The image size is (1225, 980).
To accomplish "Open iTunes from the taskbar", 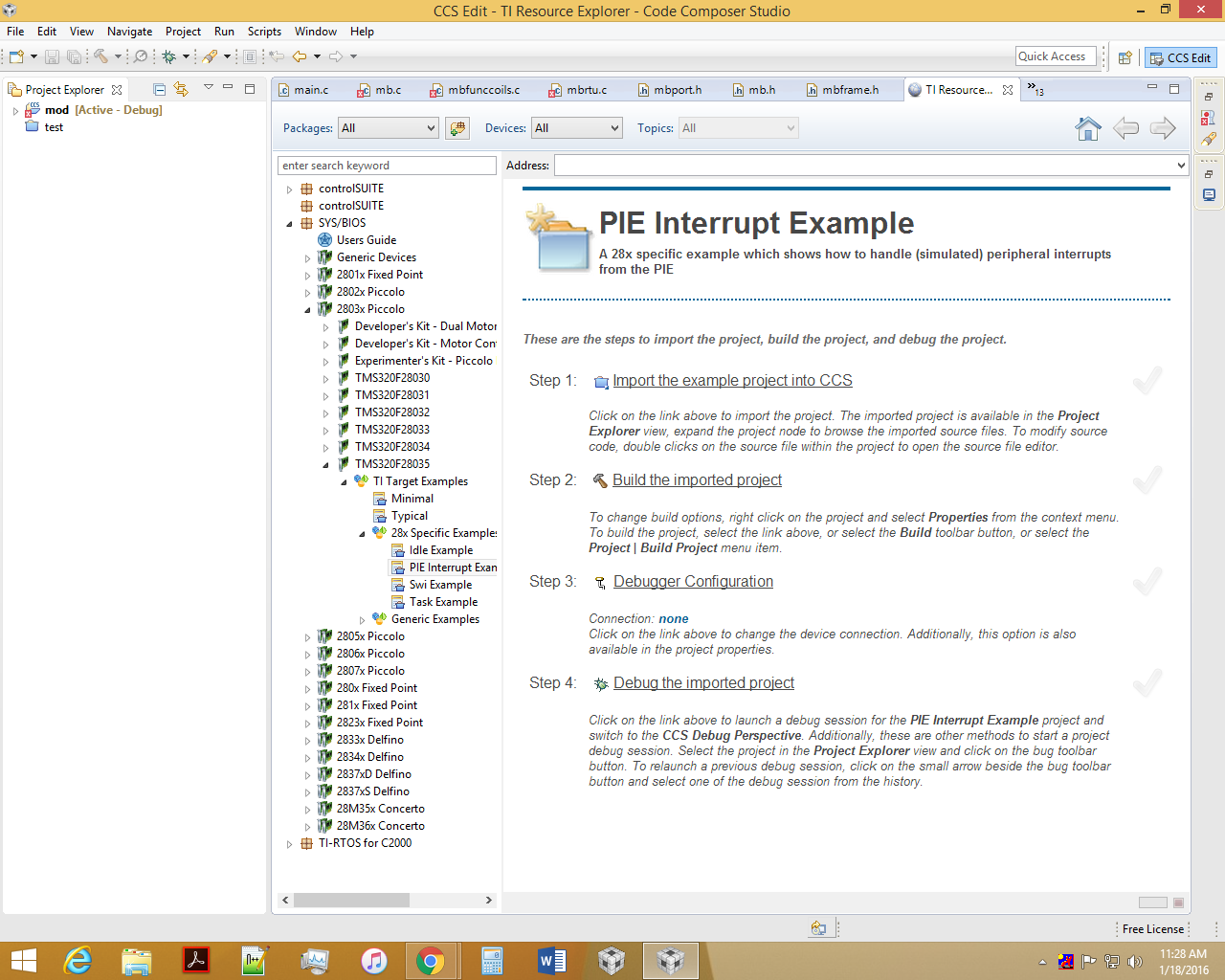I will (x=373, y=961).
